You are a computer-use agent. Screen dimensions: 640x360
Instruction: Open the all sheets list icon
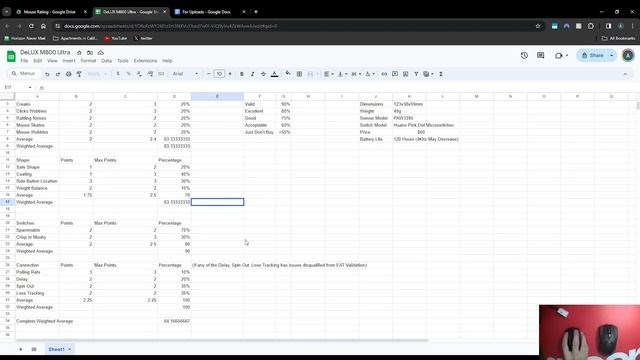point(34,349)
